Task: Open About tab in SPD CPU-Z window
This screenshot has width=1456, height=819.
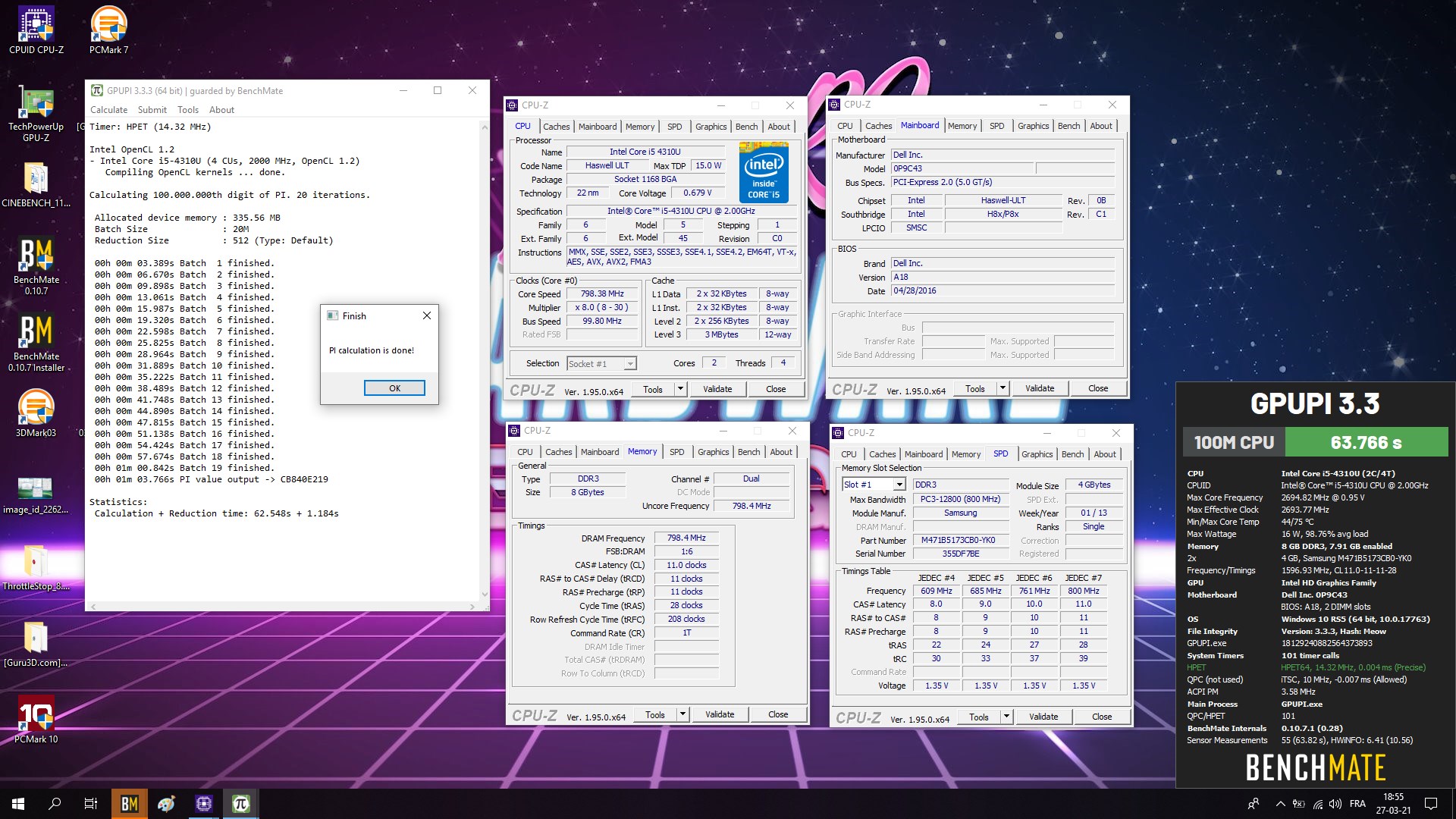Action: [1105, 454]
